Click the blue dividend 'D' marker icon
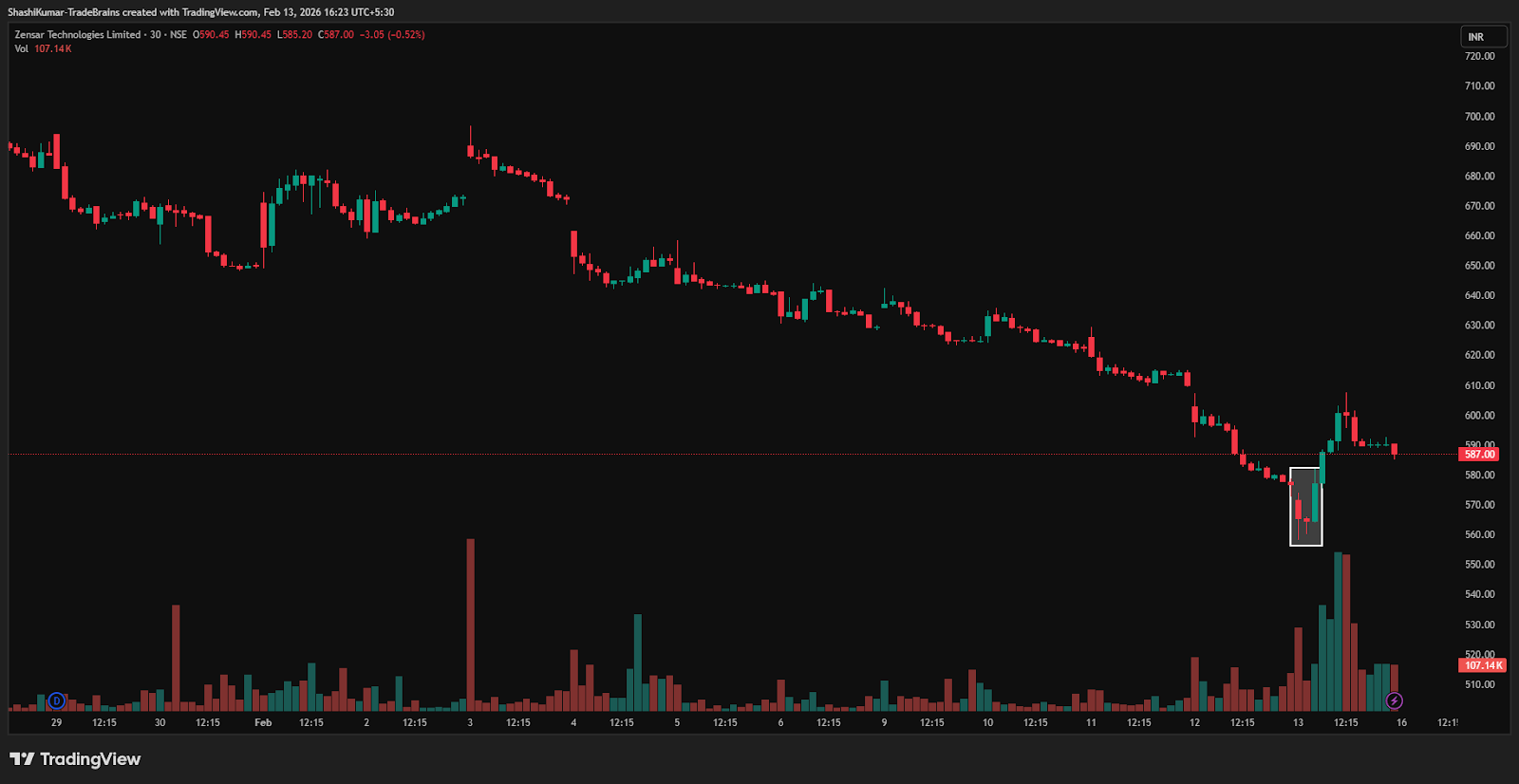Image resolution: width=1519 pixels, height=784 pixels. (57, 700)
